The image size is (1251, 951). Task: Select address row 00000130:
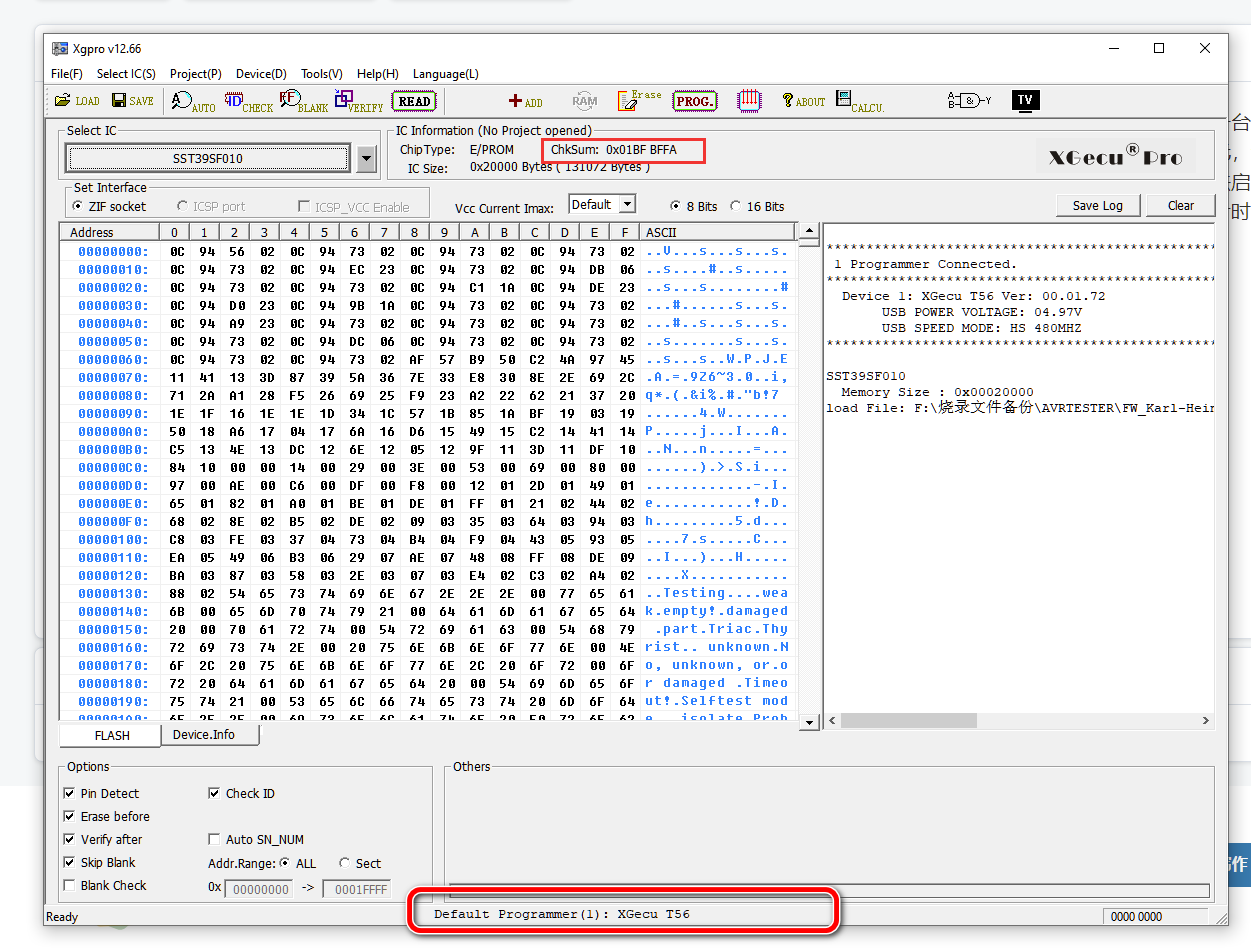point(113,593)
